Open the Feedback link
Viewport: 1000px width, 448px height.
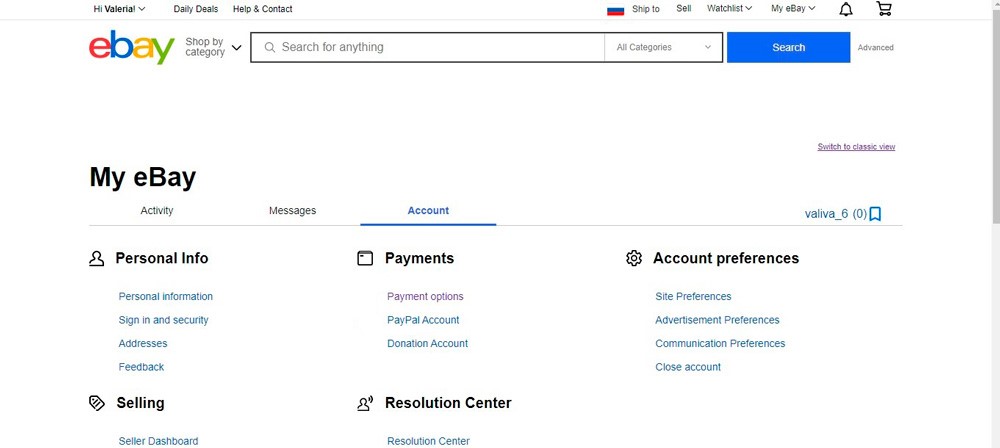pos(141,367)
